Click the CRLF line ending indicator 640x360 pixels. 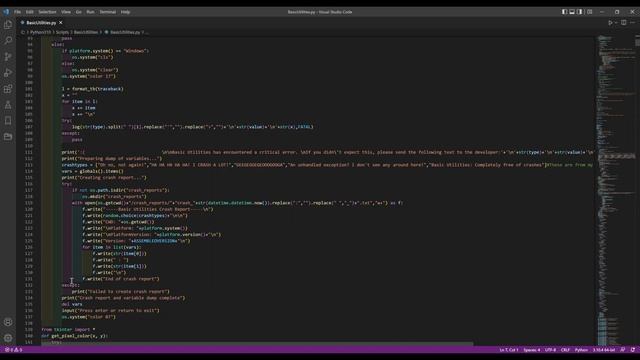click(x=565, y=350)
